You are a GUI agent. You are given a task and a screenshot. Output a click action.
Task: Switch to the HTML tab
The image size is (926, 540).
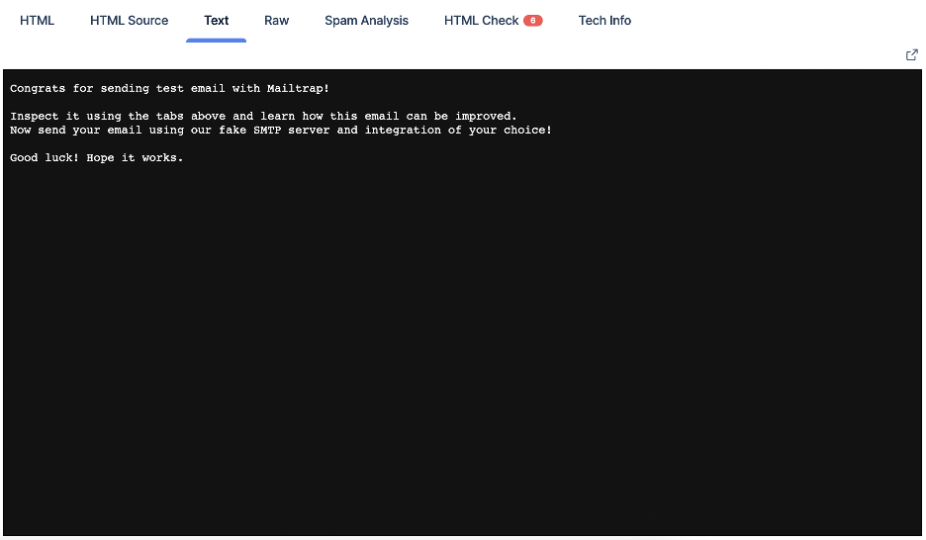tap(37, 21)
